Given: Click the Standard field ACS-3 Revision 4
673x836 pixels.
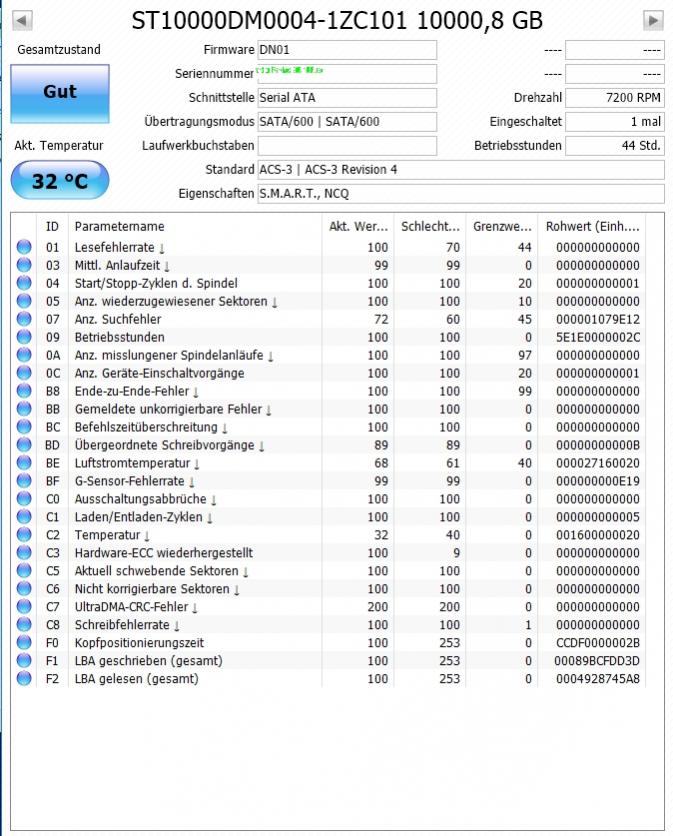Looking at the screenshot, I should point(461,170).
